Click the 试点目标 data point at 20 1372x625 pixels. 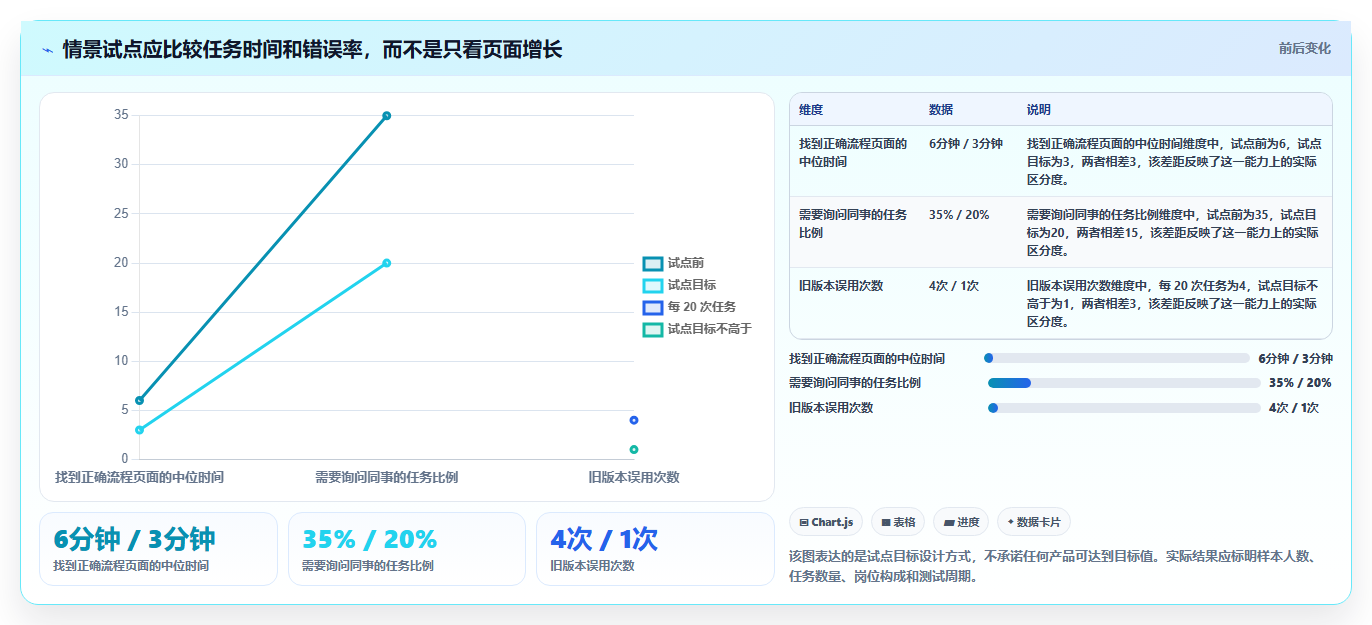(386, 263)
